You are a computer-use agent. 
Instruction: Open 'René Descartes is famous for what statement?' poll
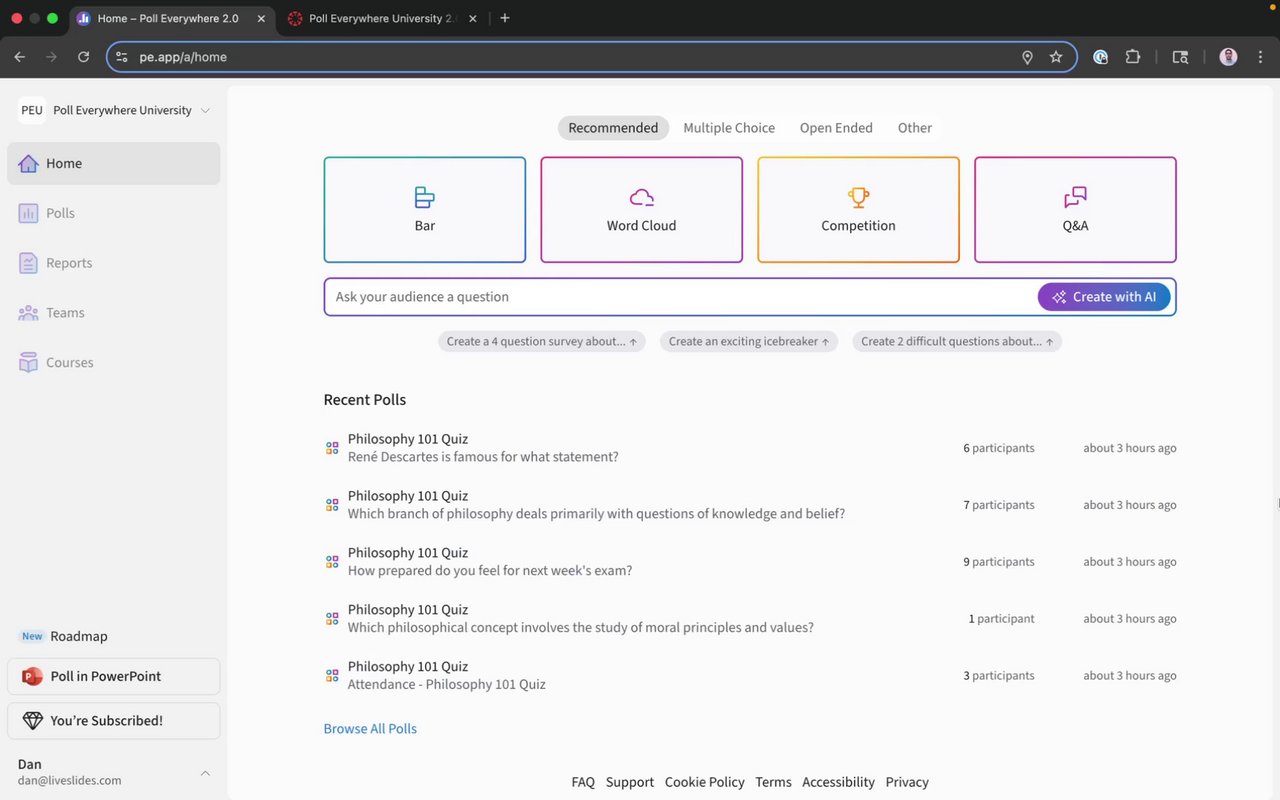483,457
